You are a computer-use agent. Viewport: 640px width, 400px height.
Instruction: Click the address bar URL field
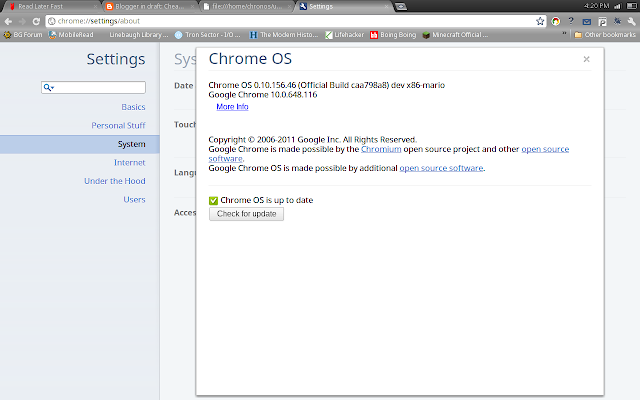(x=294, y=21)
